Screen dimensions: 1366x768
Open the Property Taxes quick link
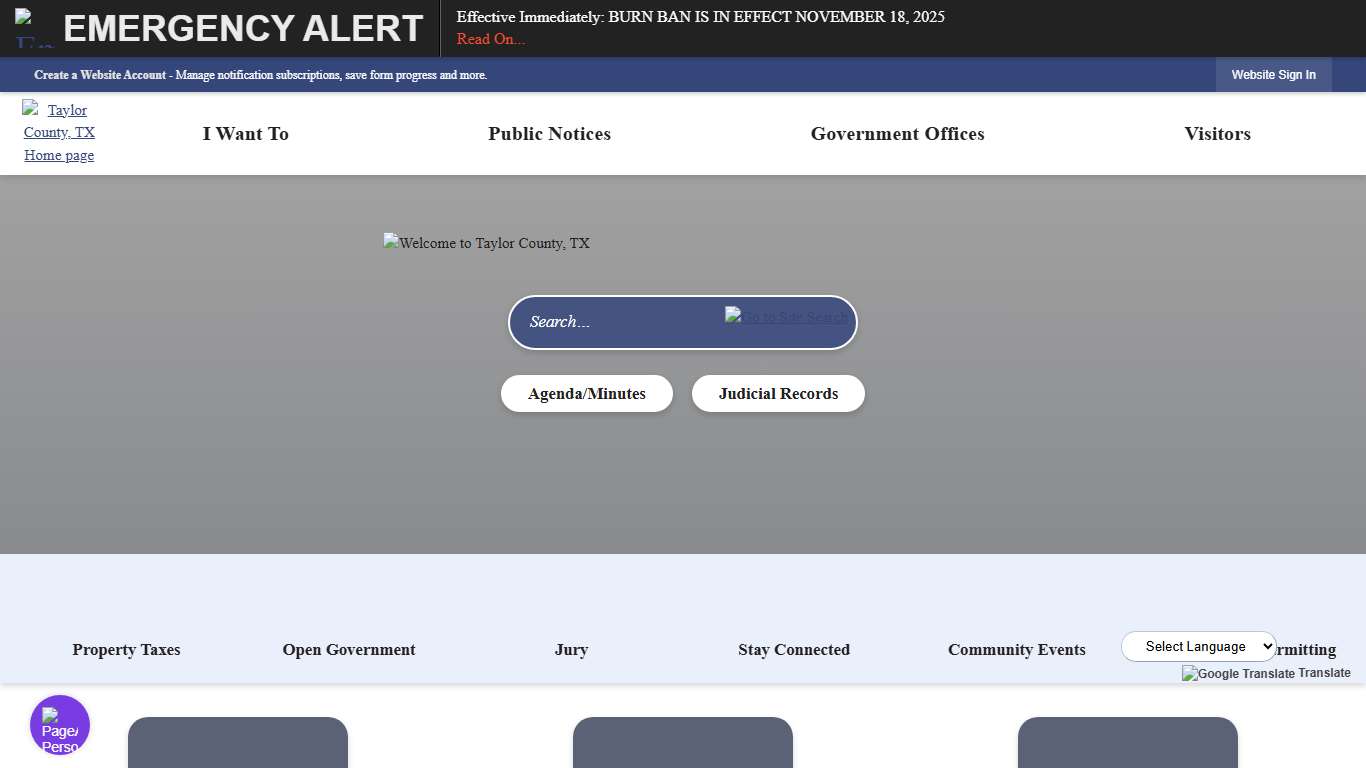click(x=126, y=650)
